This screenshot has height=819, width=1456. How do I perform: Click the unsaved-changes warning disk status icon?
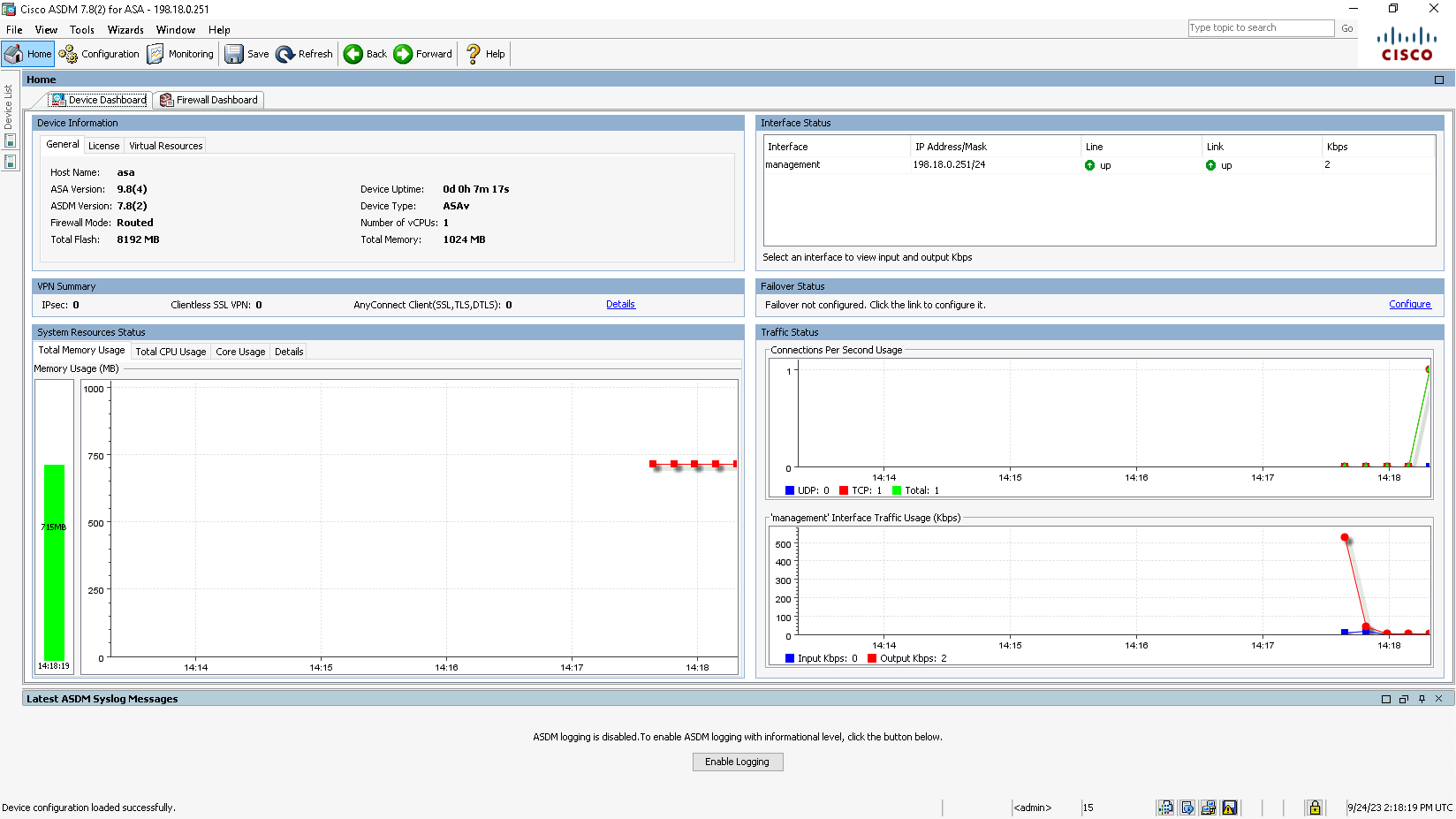pos(1229,808)
